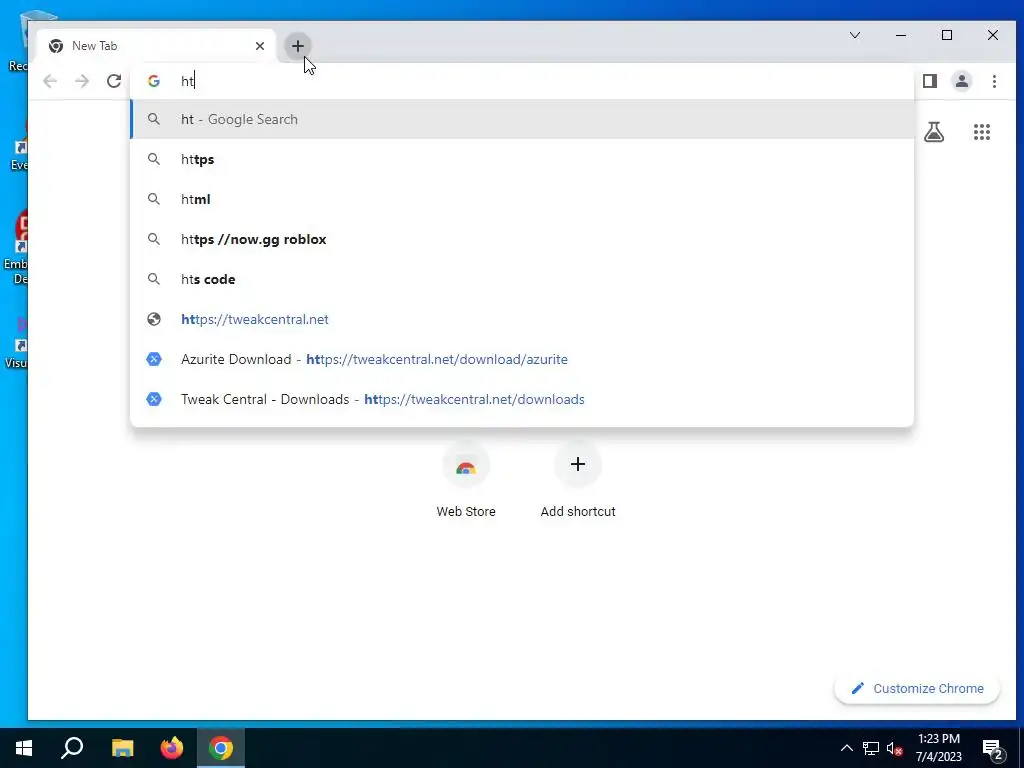Viewport: 1024px width, 768px height.
Task: Launch Firefox from the taskbar
Action: 172,748
